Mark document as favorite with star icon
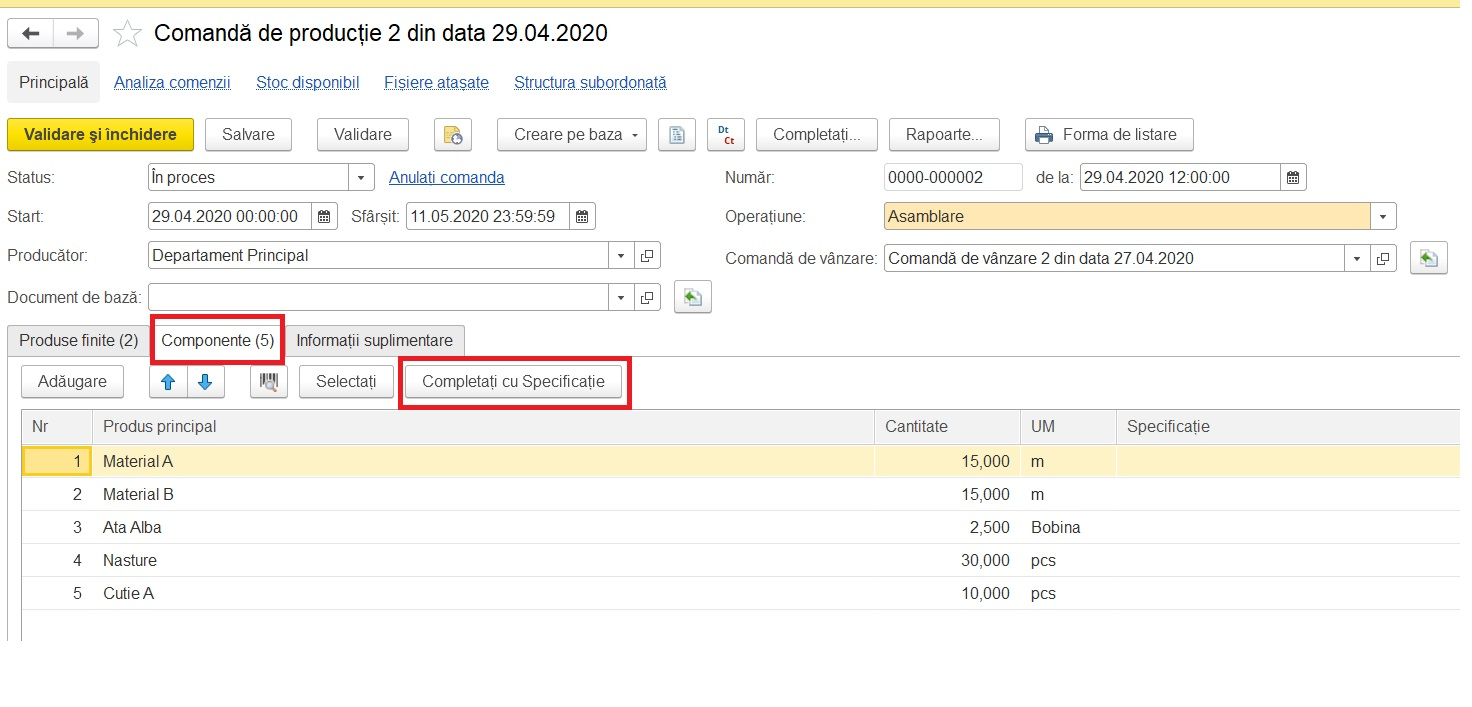 [127, 34]
